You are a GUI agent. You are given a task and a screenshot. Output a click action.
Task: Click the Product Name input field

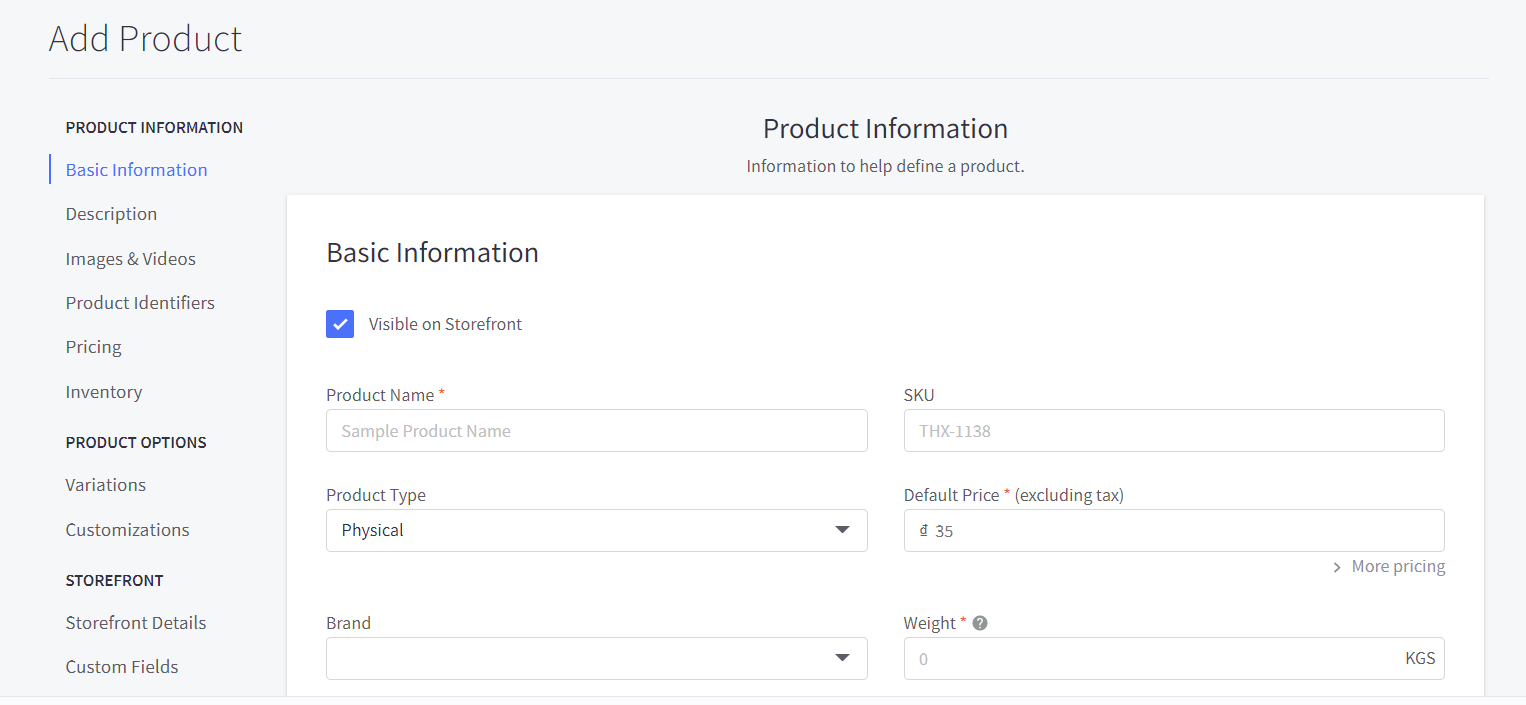pos(596,431)
